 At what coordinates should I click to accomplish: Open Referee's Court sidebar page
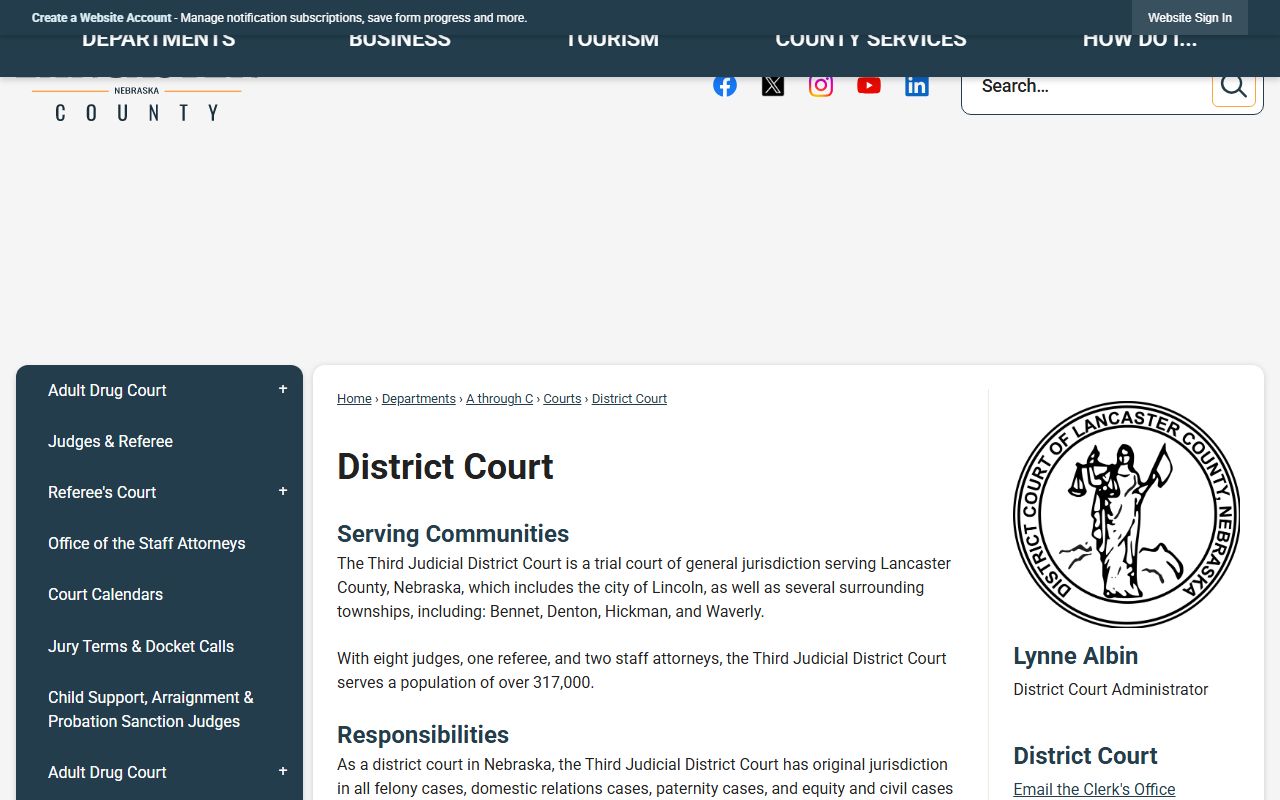[102, 492]
